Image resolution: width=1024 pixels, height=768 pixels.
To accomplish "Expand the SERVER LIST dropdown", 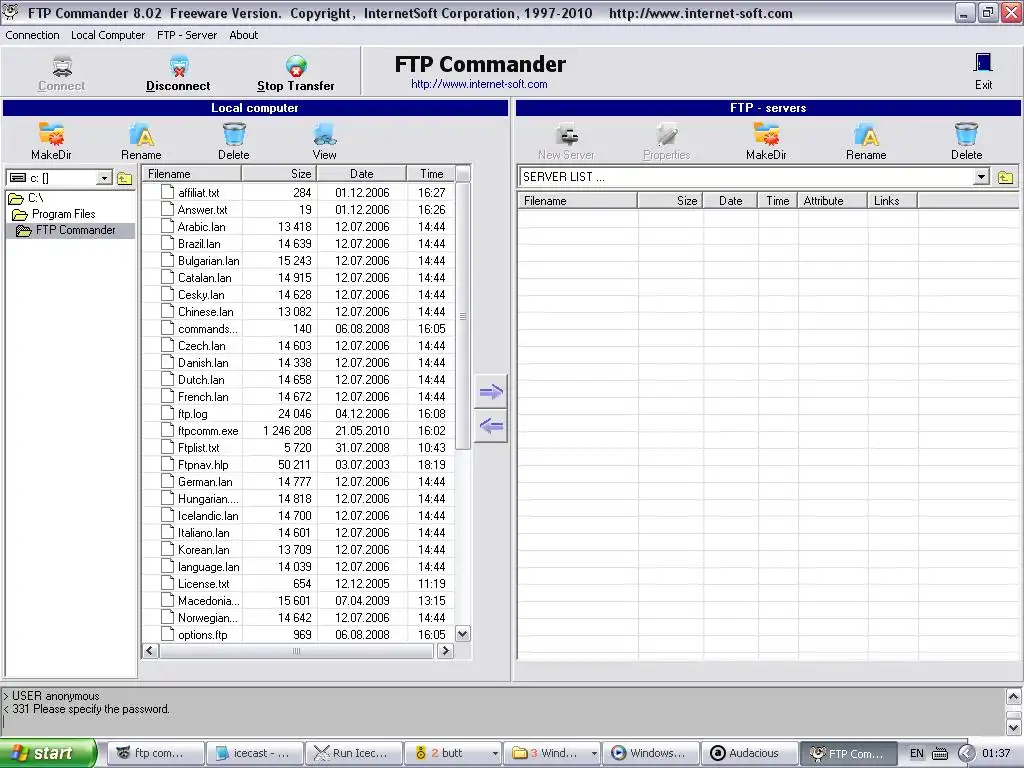I will click(x=981, y=177).
